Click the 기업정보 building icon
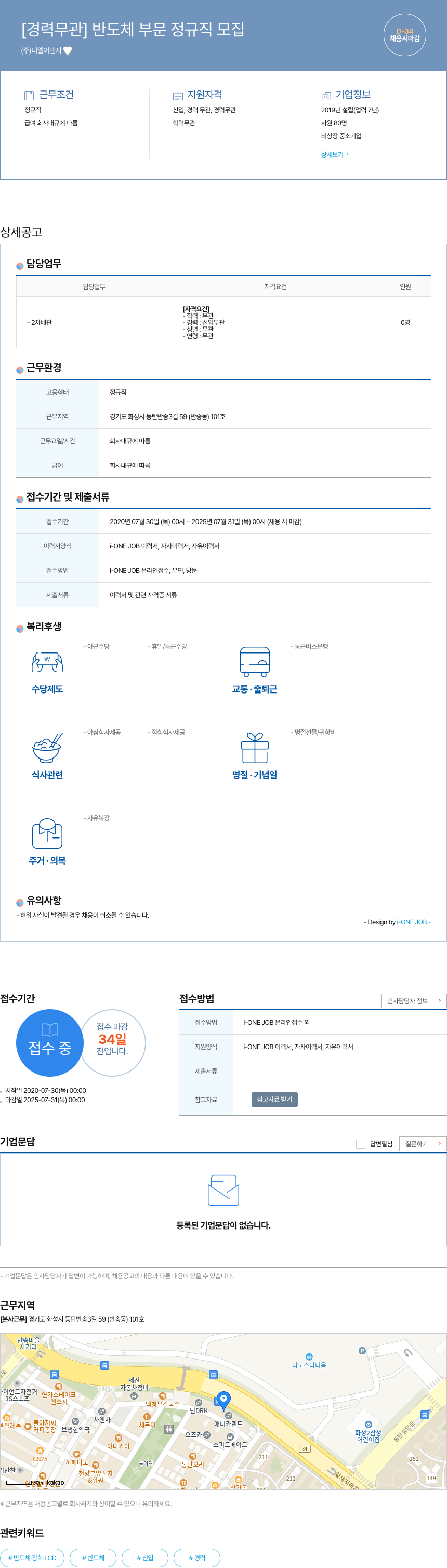The height and width of the screenshot is (1568, 447). [326, 95]
